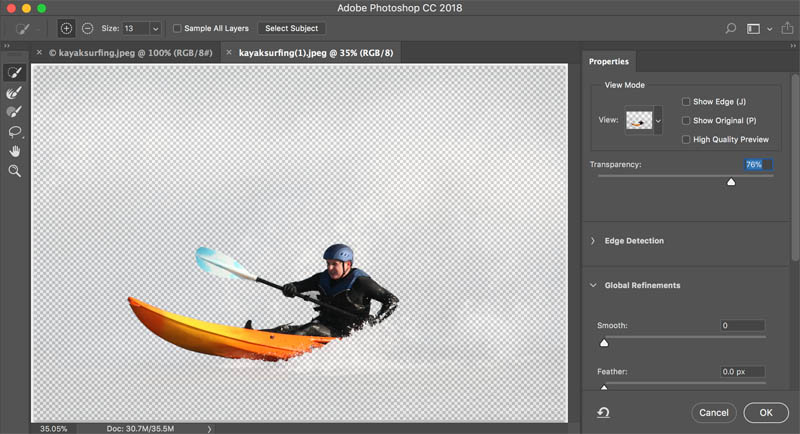Click the Smooth slider handle

coord(604,343)
